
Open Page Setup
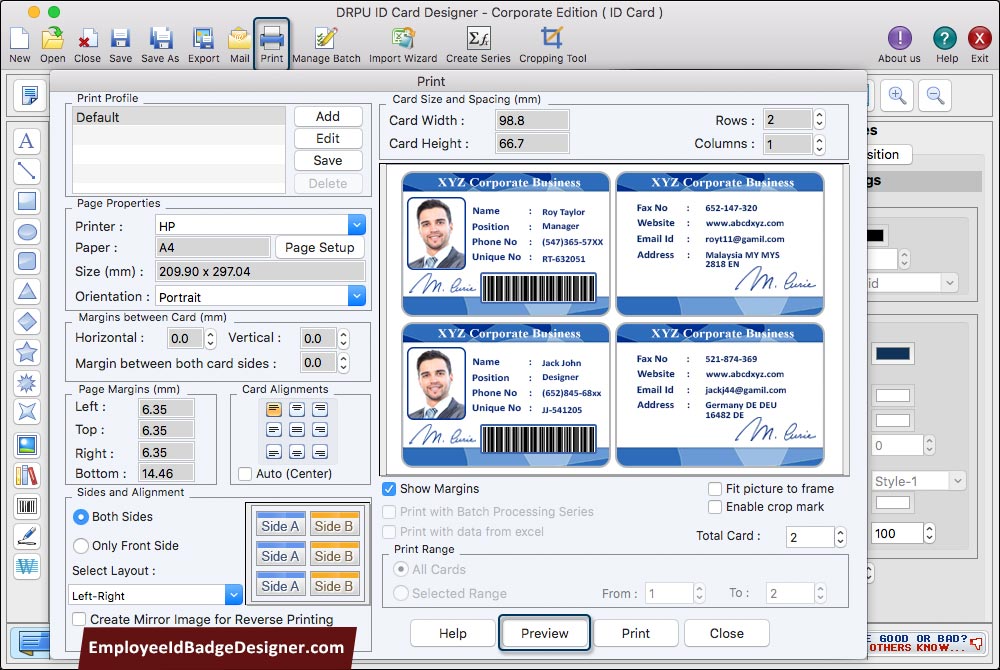(x=320, y=247)
